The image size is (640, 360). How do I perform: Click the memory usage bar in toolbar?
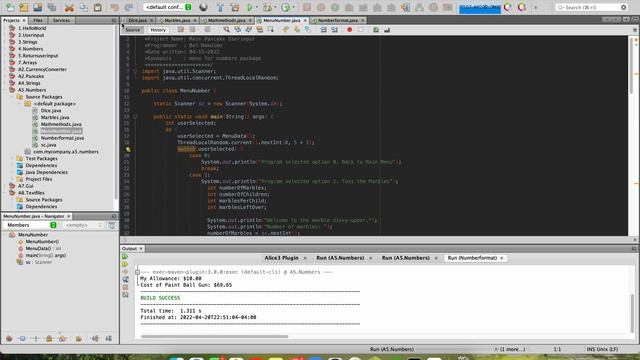(x=480, y=8)
